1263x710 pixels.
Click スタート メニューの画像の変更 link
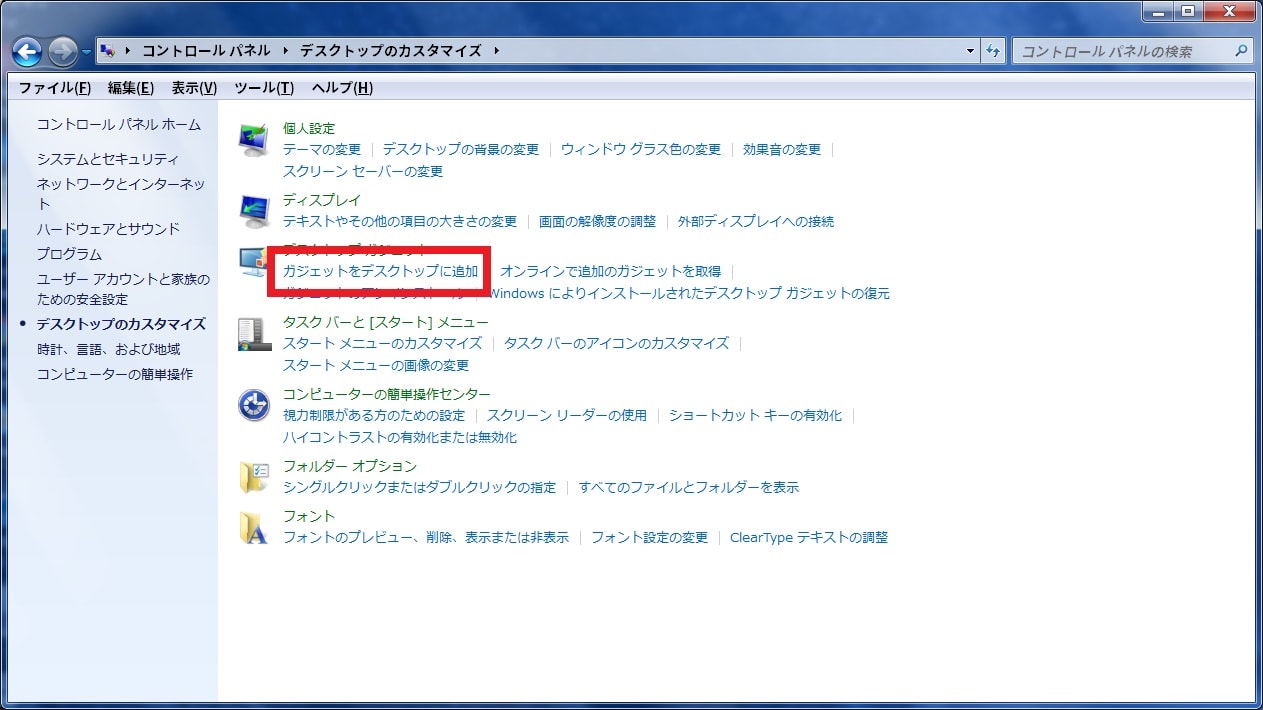pyautogui.click(x=376, y=365)
